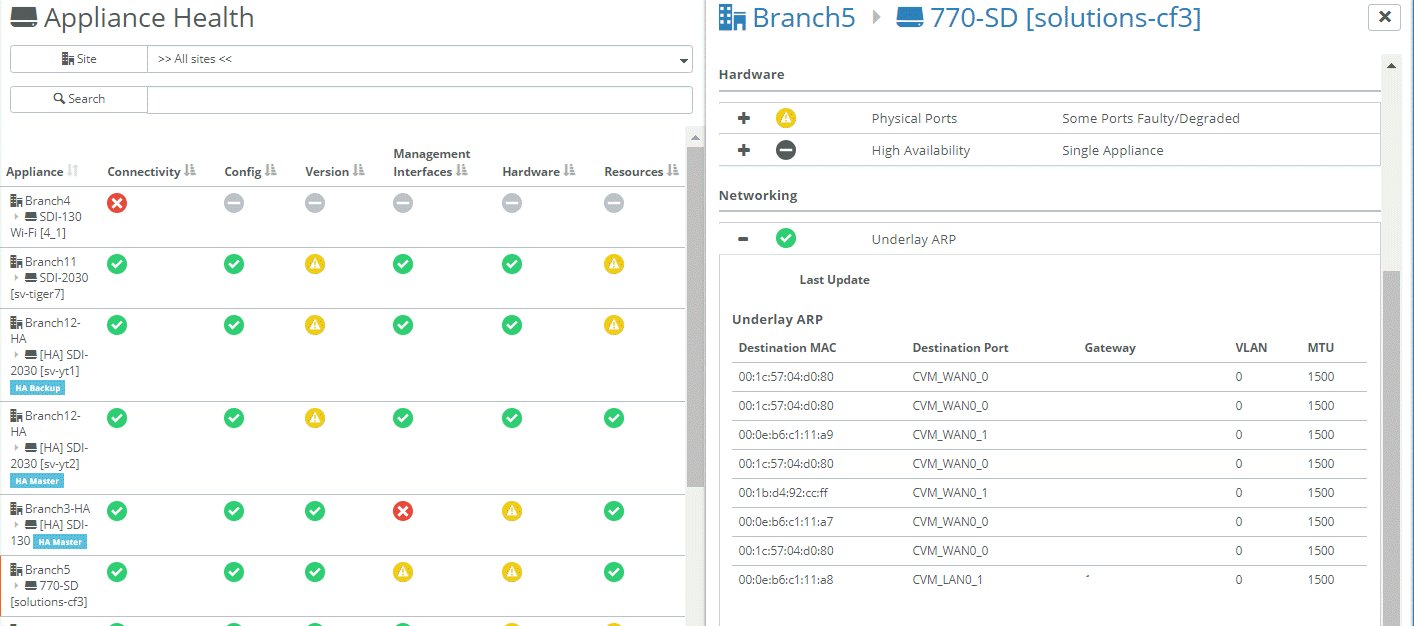Click HA Master badge on sv-yt2
Screen dimensions: 1414x626
(x=37, y=481)
